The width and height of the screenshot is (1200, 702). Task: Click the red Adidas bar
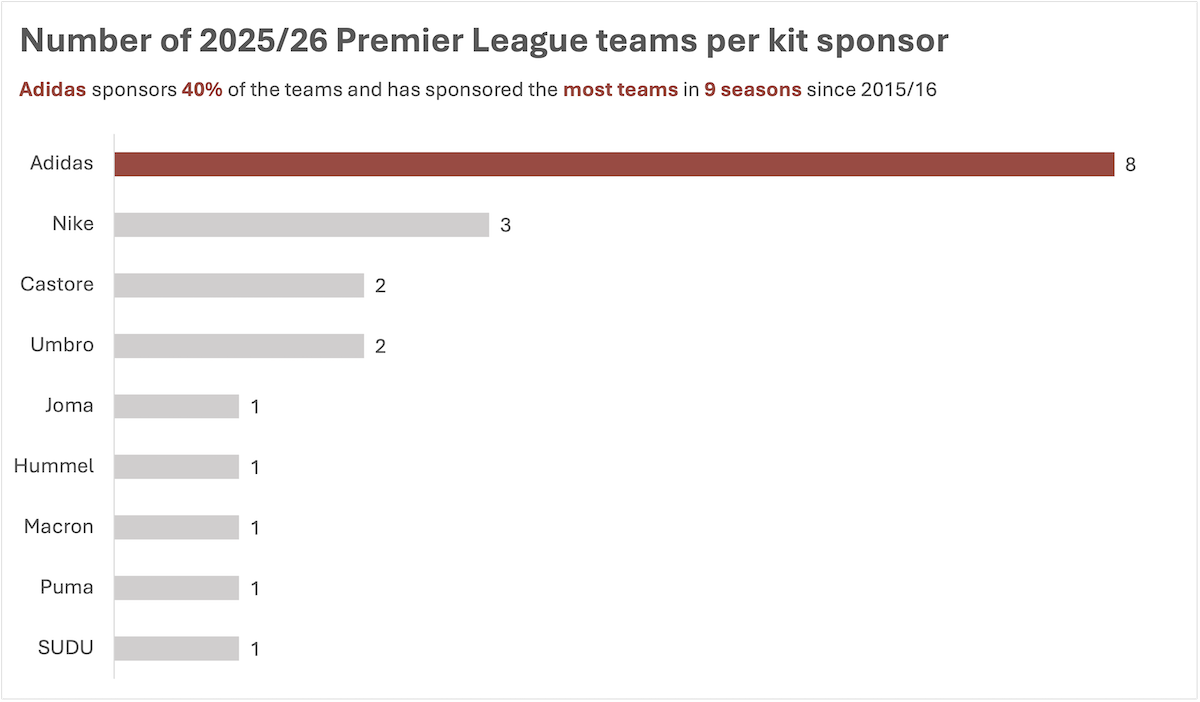pyautogui.click(x=613, y=164)
